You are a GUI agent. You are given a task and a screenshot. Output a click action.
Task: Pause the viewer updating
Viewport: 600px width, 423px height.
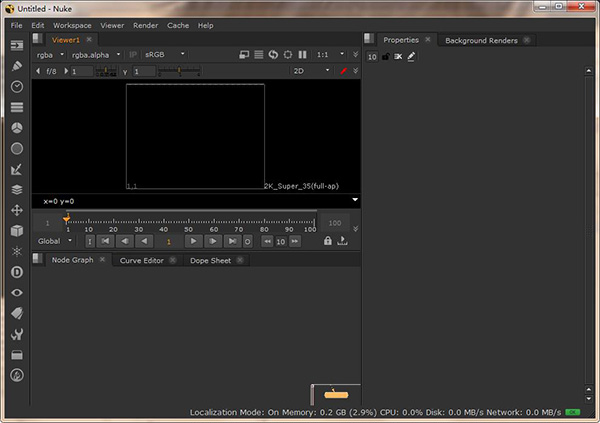[x=302, y=55]
